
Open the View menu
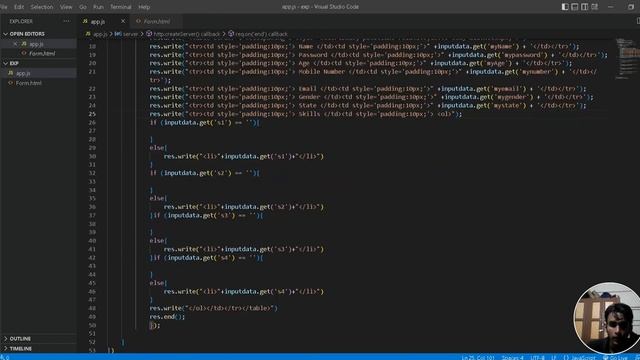(x=66, y=7)
